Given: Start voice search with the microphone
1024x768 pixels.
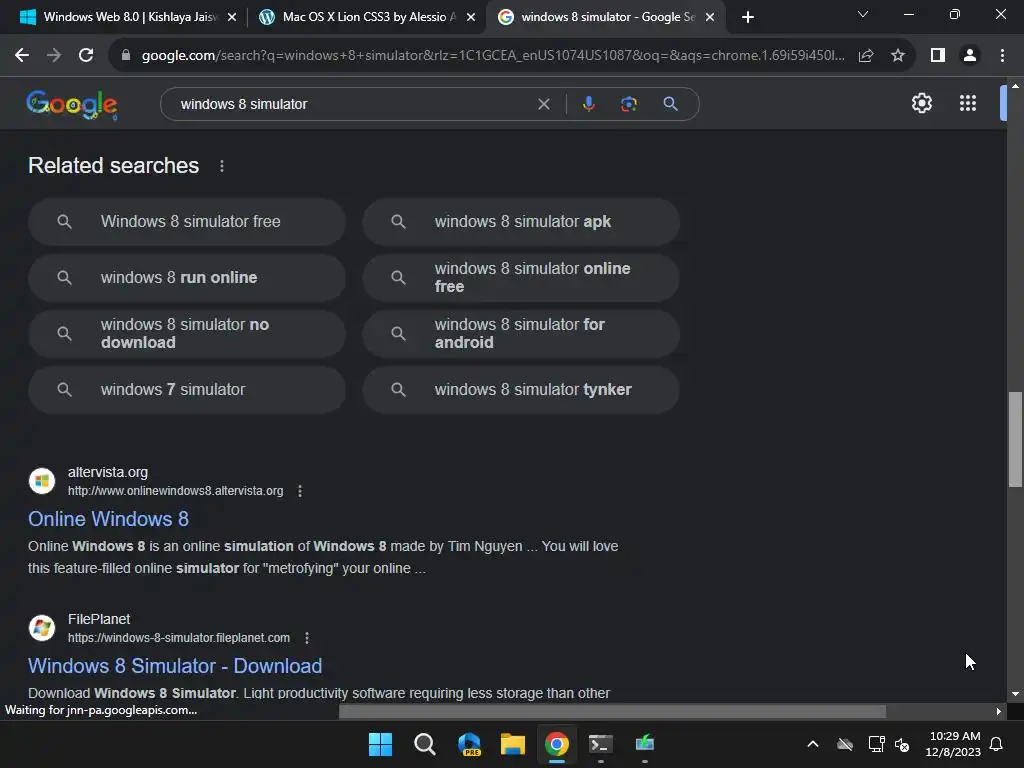Looking at the screenshot, I should [x=588, y=104].
